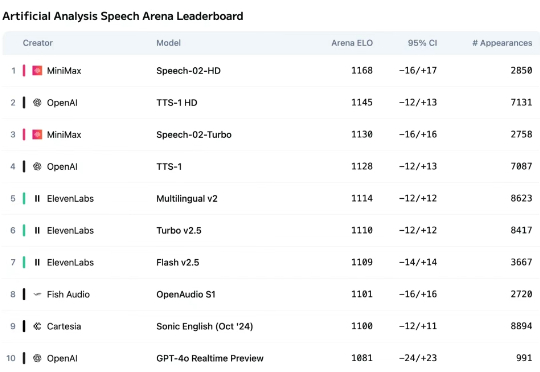Click the ElevenLabs icon beside Multilingual v2
Screen dimensions: 540x372
pos(37,198)
